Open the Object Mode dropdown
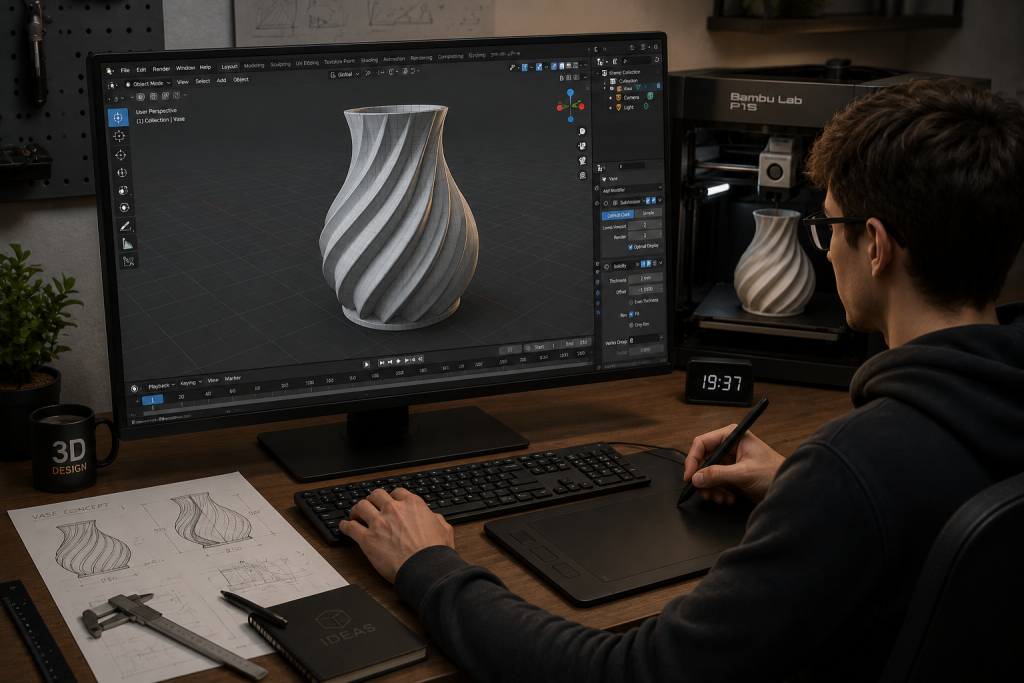Viewport: 1024px width, 683px height. pos(148,84)
